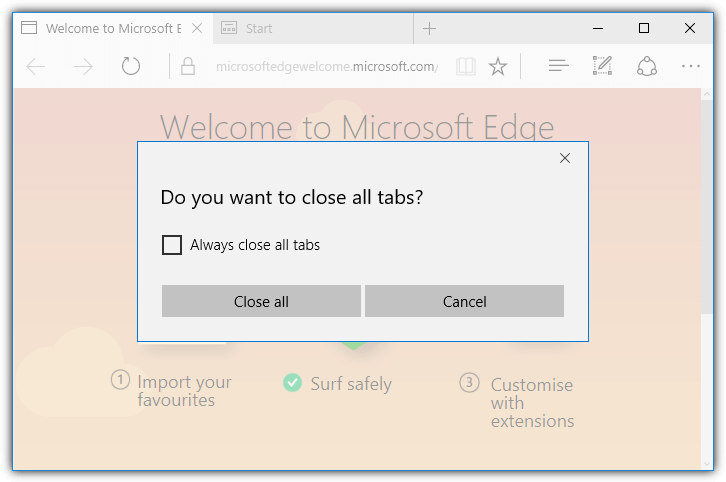Refresh the page with the reload icon
726x482 pixels.
pos(131,66)
